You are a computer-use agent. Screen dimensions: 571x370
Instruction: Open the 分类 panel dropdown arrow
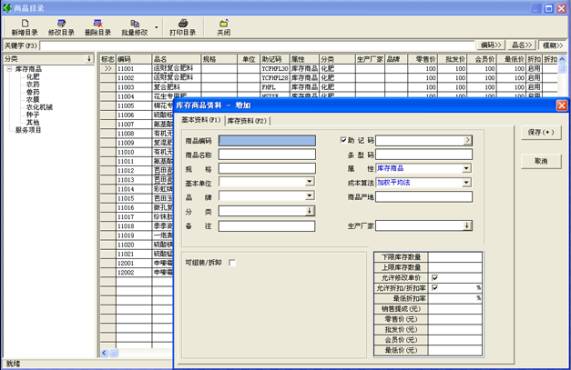point(89,59)
